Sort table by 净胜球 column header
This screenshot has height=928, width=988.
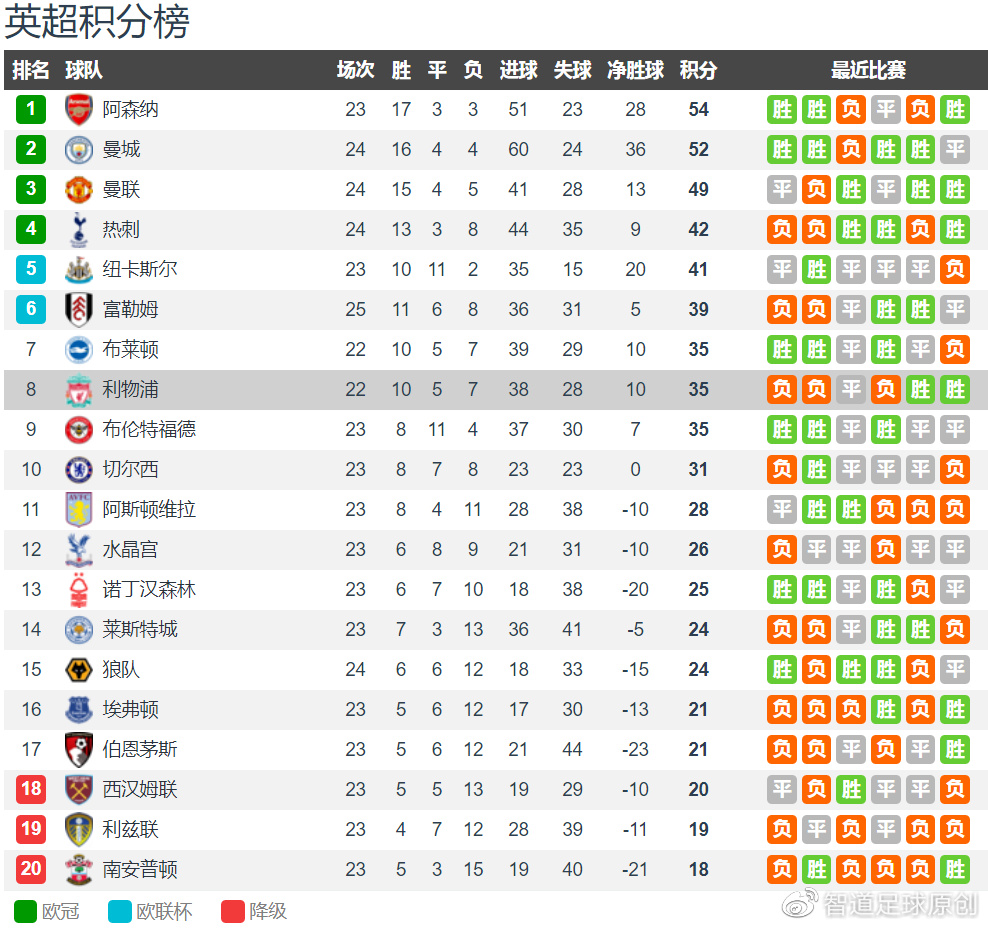pyautogui.click(x=635, y=70)
